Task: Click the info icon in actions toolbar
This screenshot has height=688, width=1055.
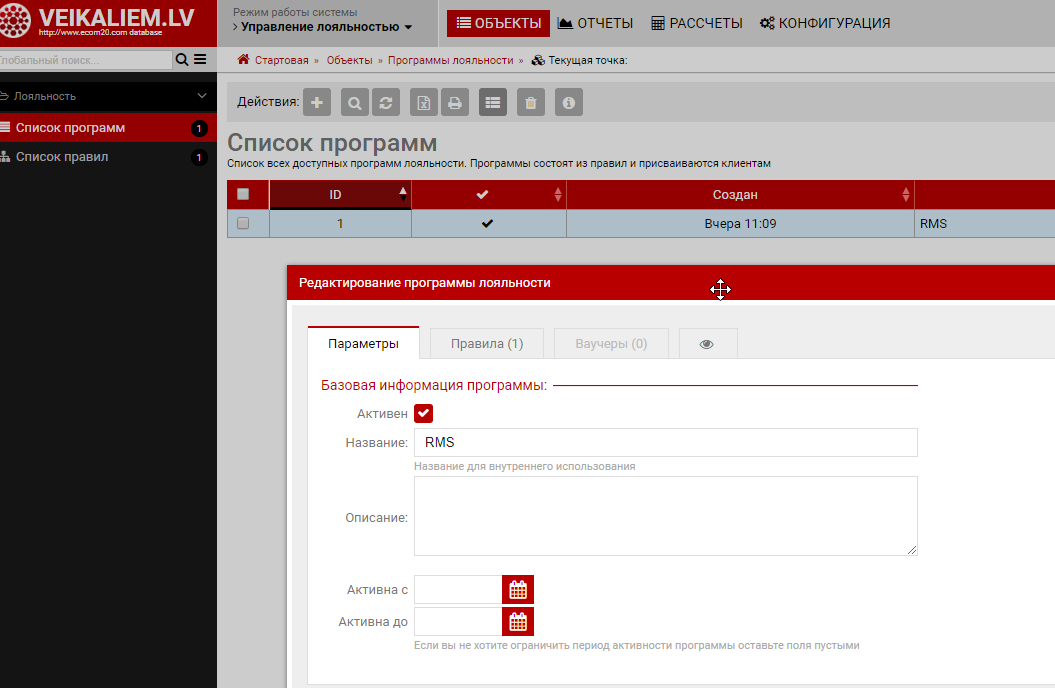Action: click(x=569, y=102)
